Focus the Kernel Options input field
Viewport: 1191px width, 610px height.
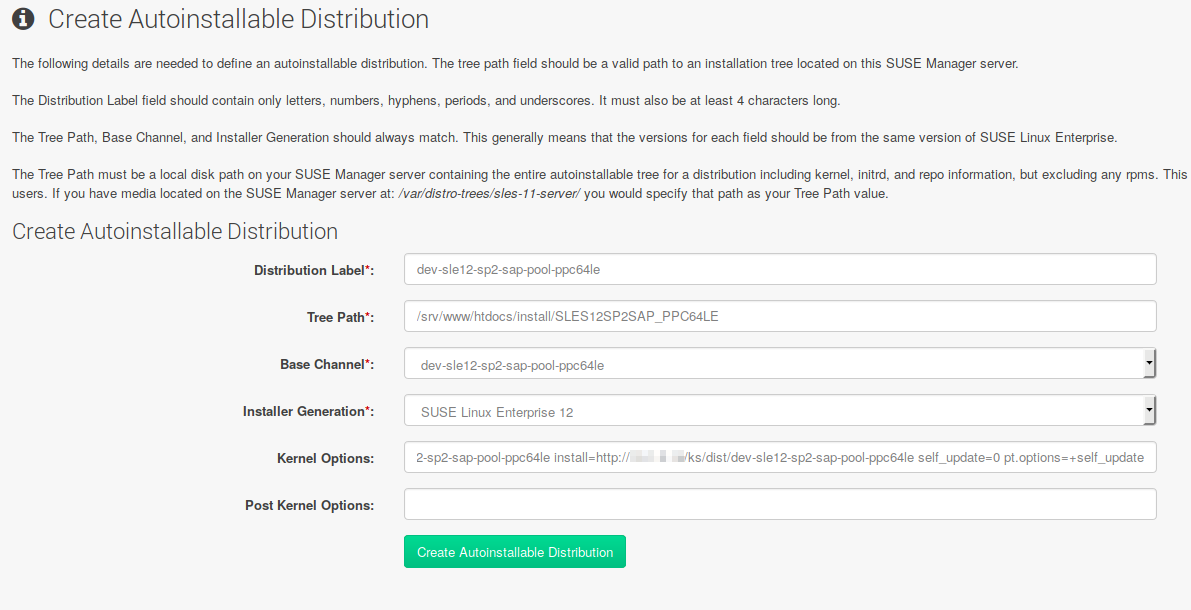click(700, 457)
